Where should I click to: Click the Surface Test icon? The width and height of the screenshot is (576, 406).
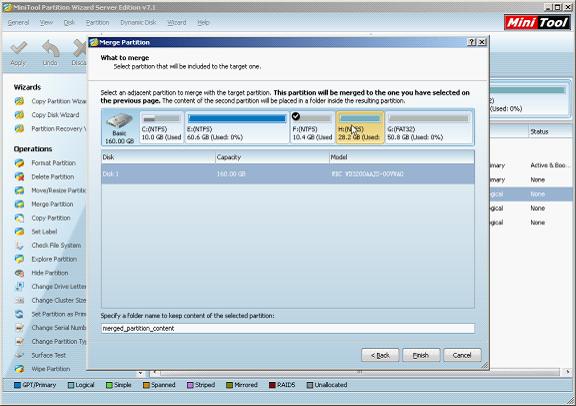pos(19,355)
